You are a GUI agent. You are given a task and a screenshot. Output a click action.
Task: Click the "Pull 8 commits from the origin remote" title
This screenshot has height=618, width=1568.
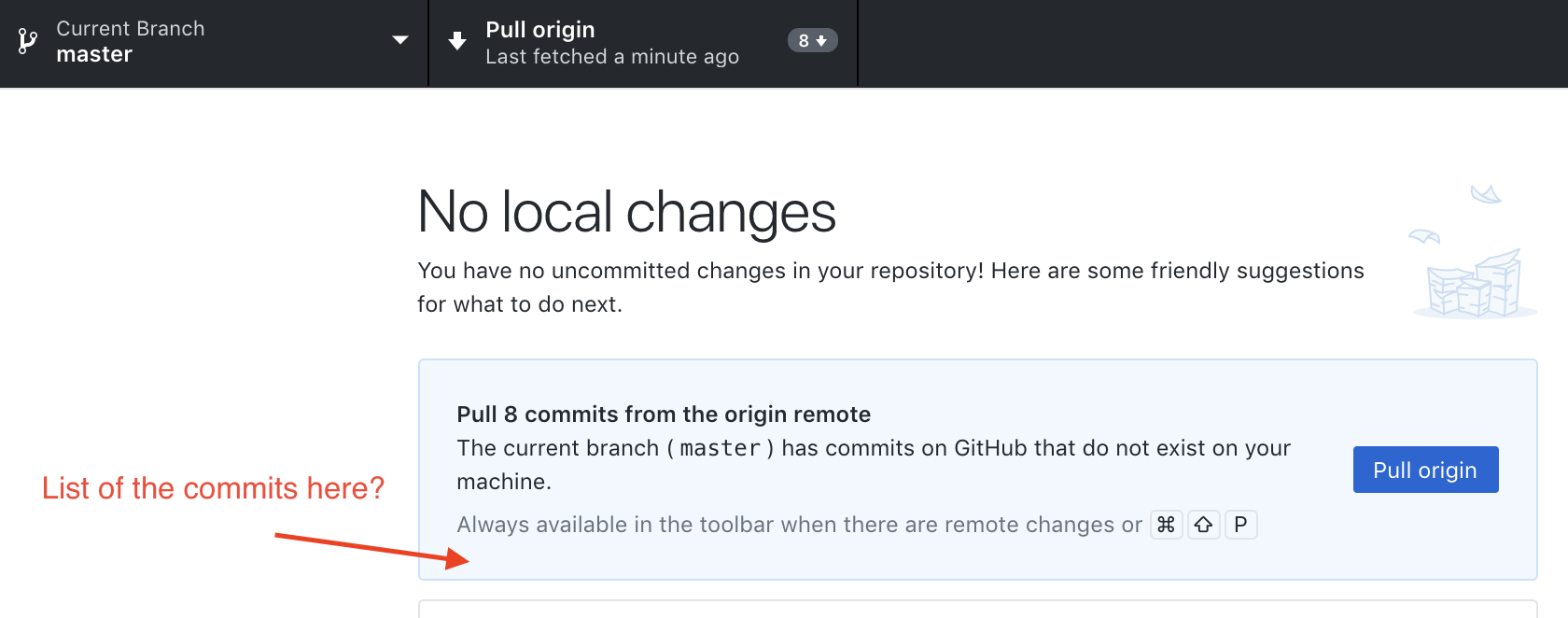(664, 414)
